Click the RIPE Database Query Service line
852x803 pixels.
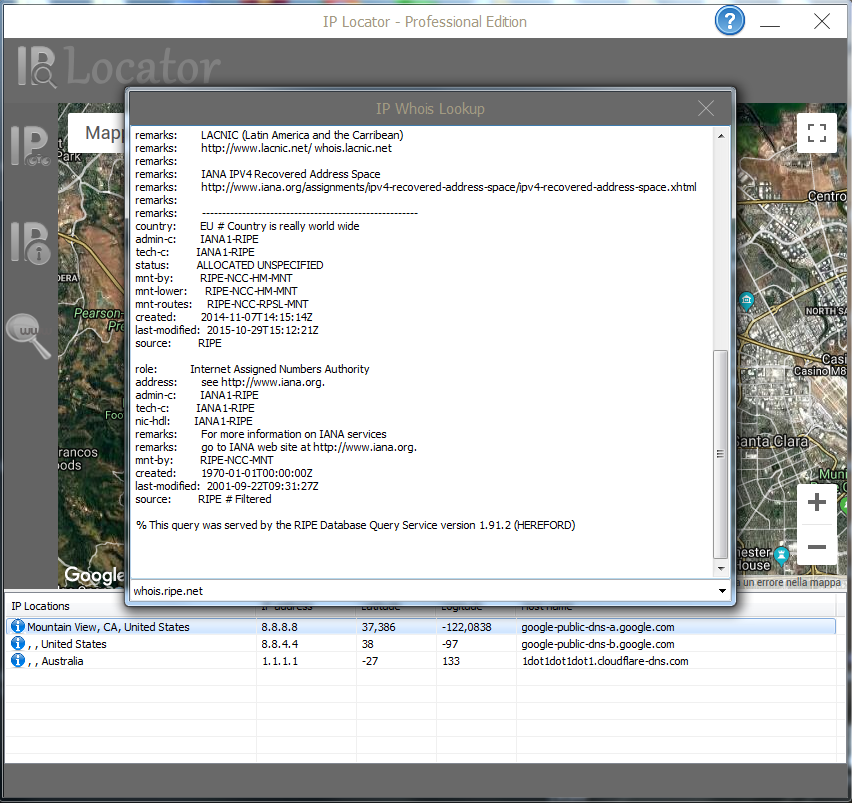(355, 525)
